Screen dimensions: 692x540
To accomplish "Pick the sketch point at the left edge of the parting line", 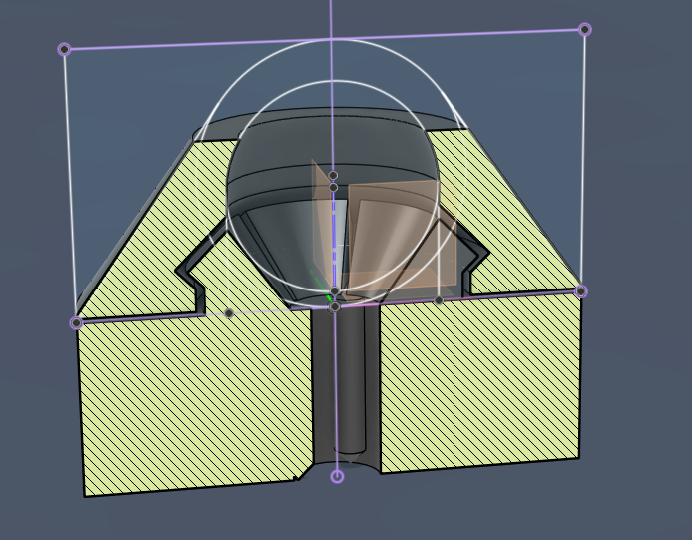I will pos(76,323).
